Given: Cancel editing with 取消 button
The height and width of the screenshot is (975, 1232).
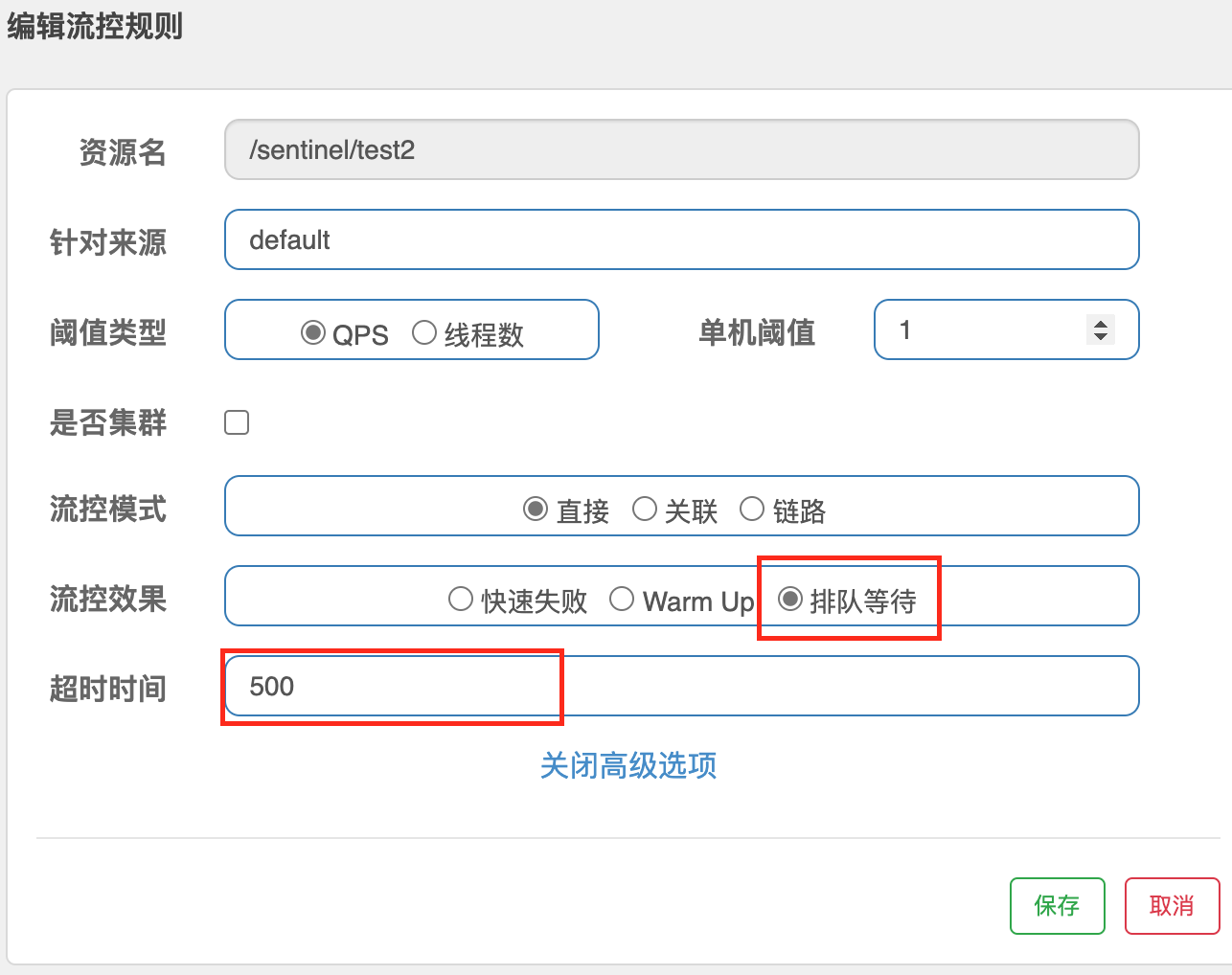Looking at the screenshot, I should [1171, 905].
